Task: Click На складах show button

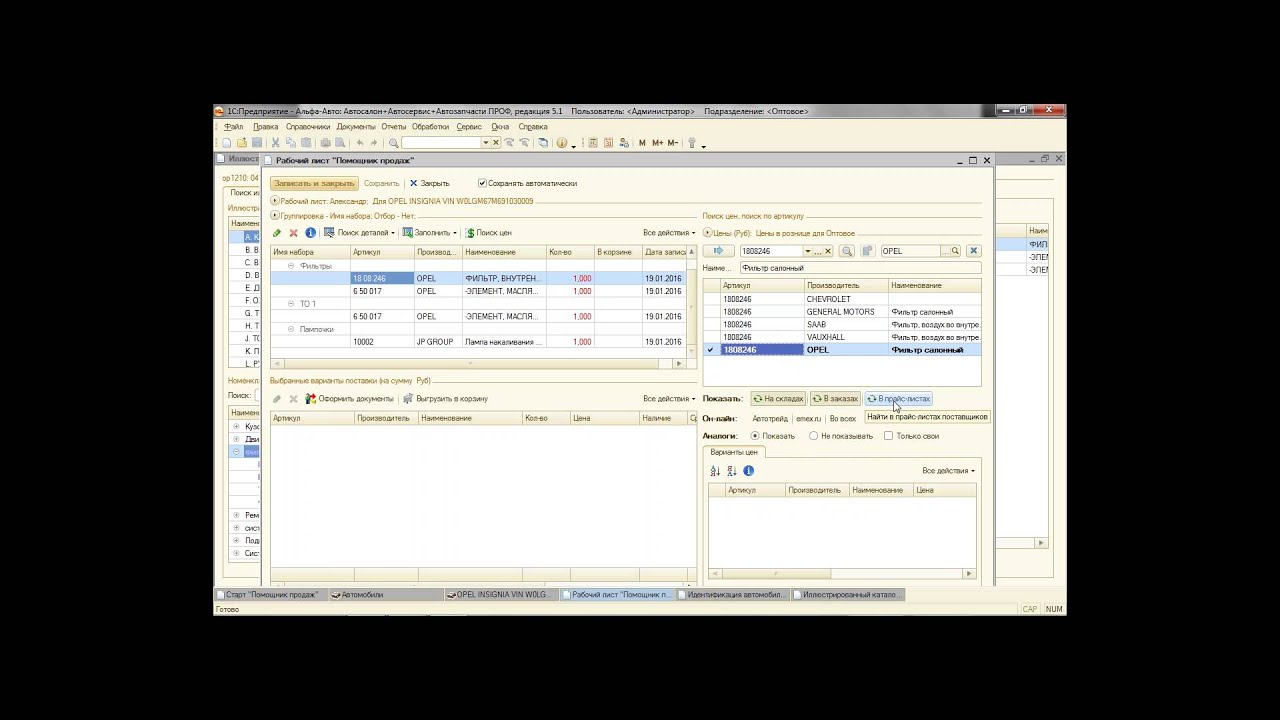Action: [778, 399]
